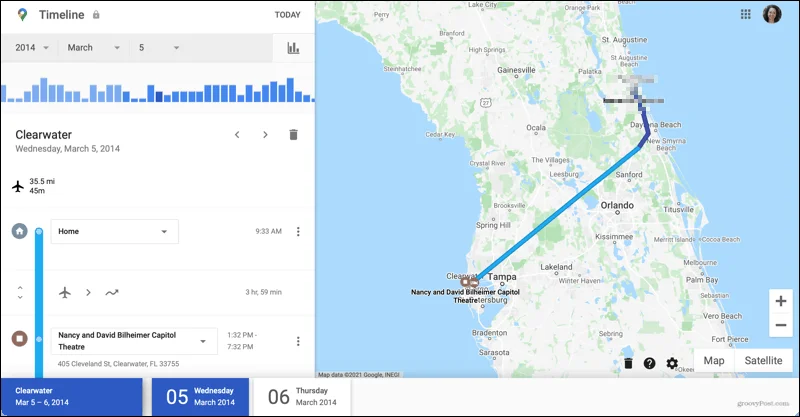Screen dimensions: 800x417
Task: Click the Google Maps pin logo
Action: point(22,14)
